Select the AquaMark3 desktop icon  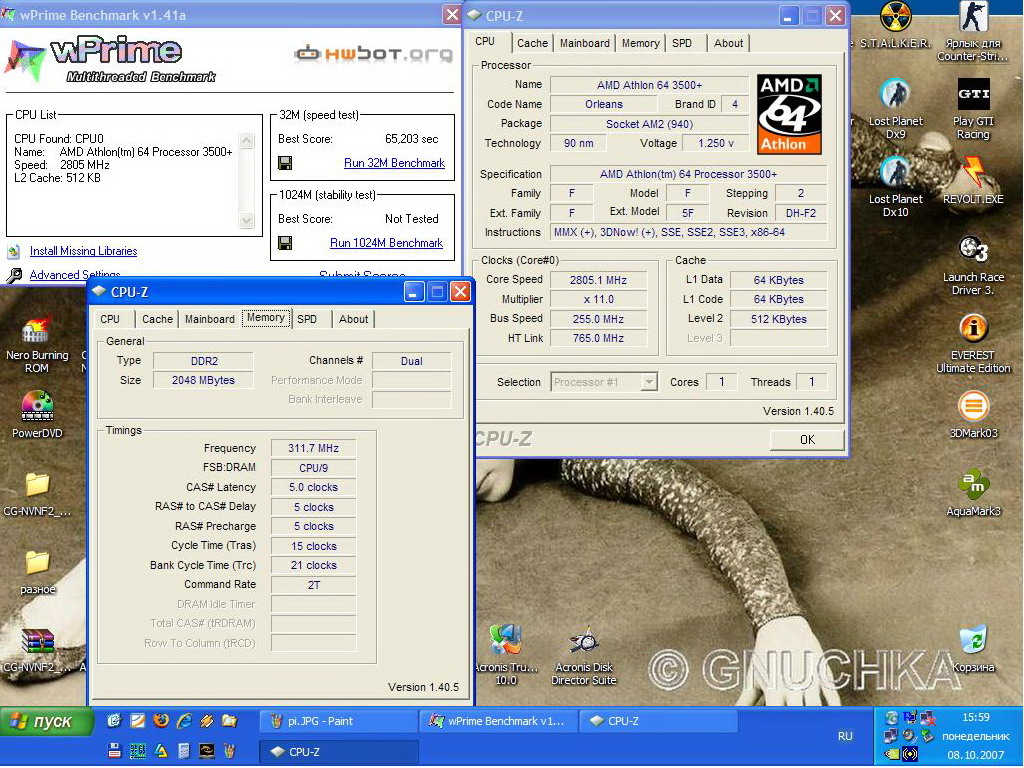(x=973, y=485)
